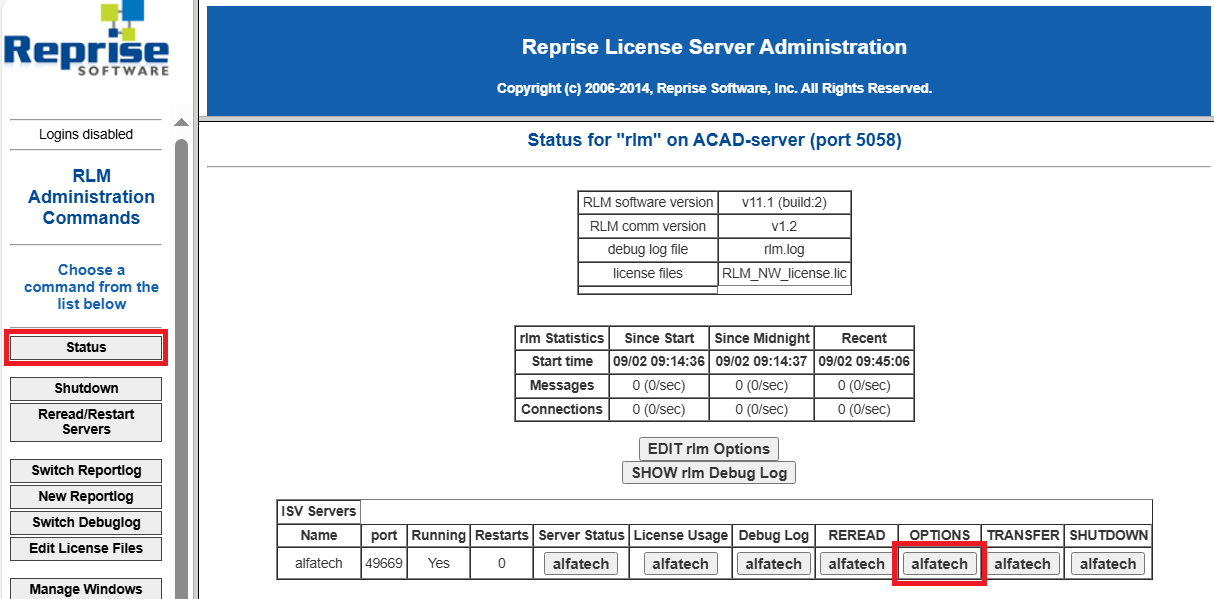
Task: Click the 'alfatech' name cell
Action: [x=318, y=564]
